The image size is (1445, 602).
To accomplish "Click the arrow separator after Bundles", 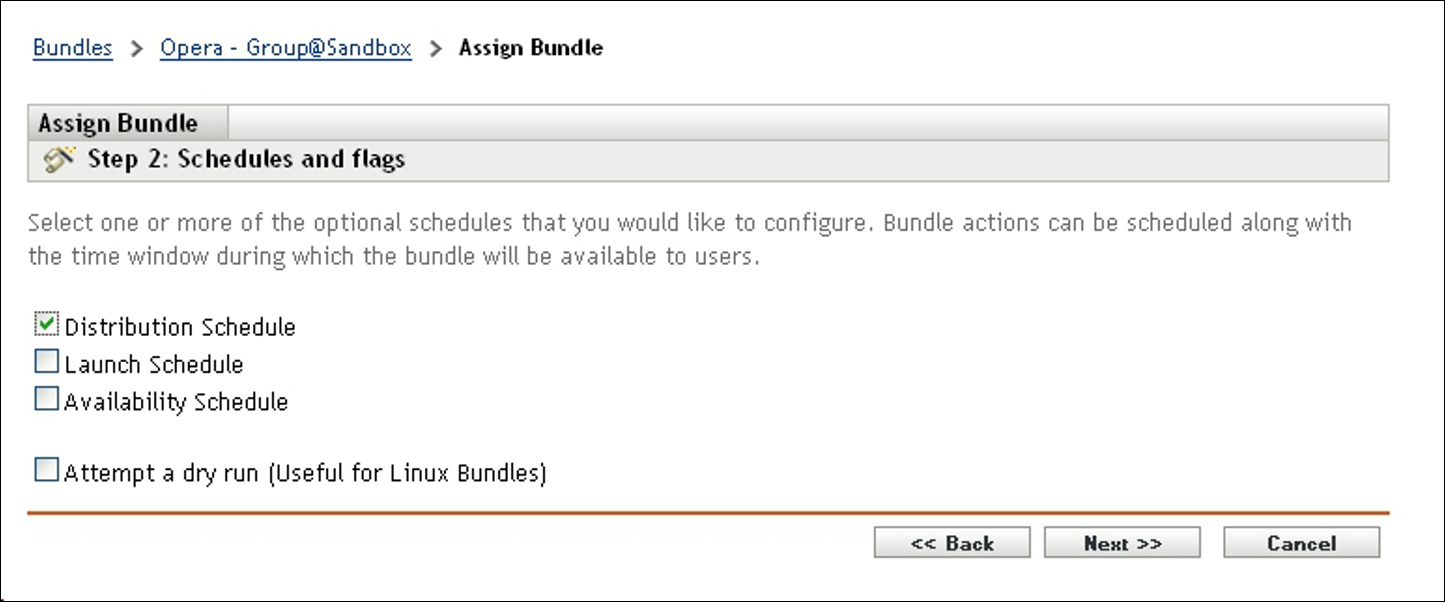I will click(137, 48).
